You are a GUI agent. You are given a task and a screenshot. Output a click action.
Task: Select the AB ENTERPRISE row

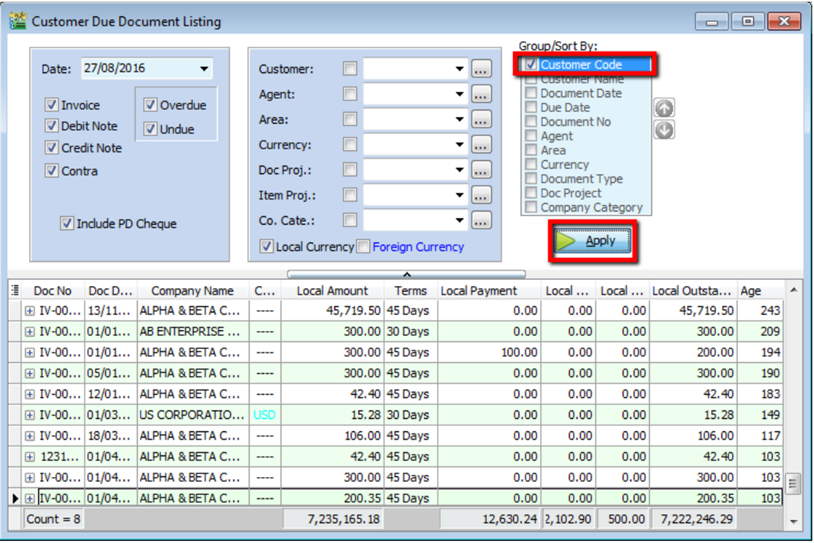[x=190, y=332]
